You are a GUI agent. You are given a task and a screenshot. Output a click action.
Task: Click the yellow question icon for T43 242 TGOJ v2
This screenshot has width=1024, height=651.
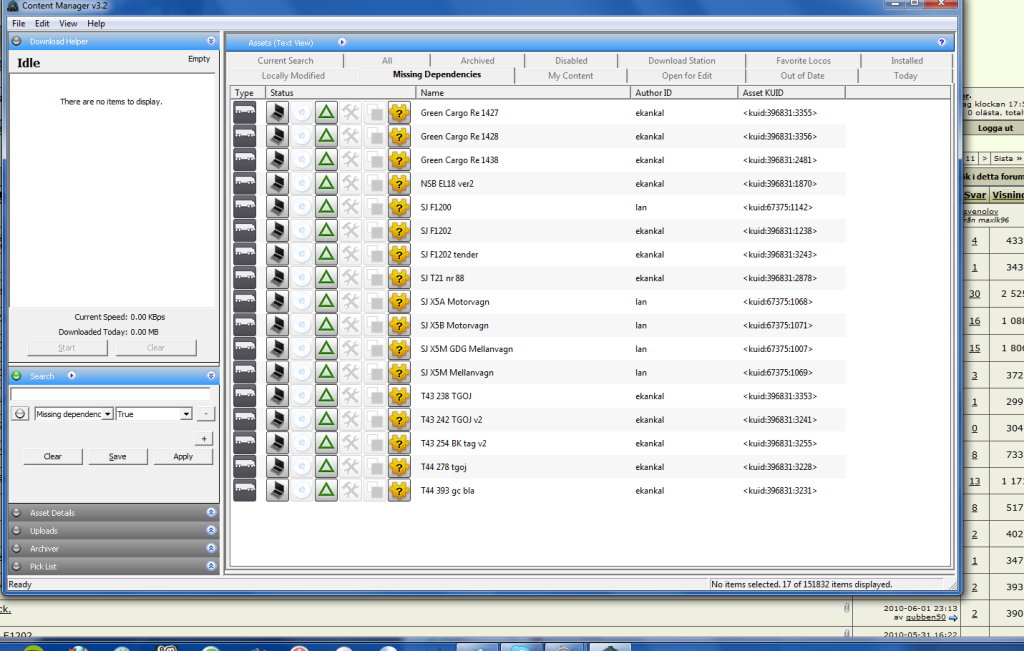pos(399,419)
